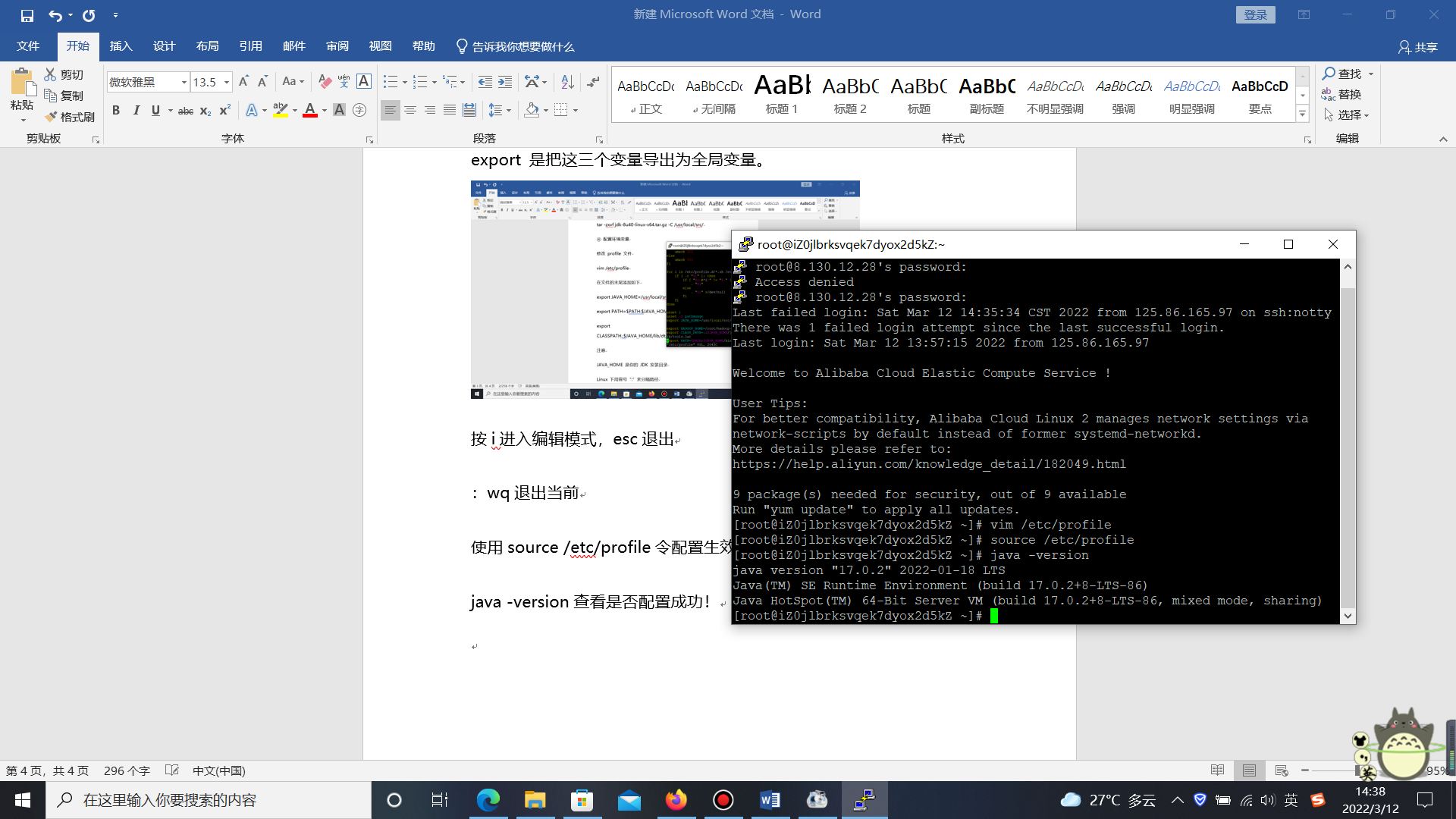Open the change case (Aa) dropdown
Screen dimensions: 1456x819
[x=293, y=82]
